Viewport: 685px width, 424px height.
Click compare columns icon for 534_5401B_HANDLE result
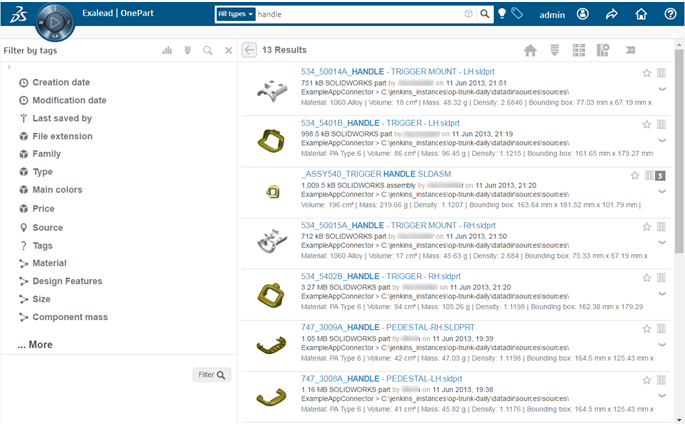click(661, 124)
